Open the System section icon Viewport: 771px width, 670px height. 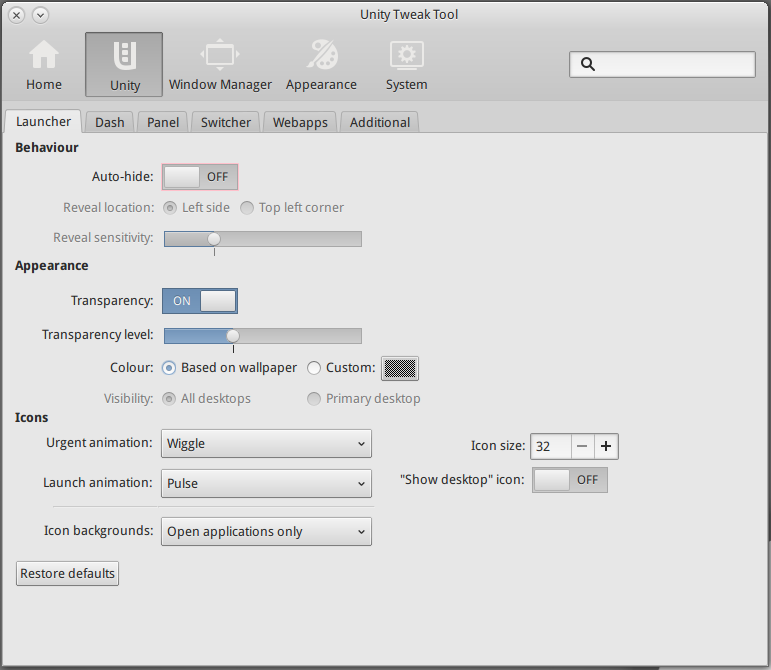coord(406,65)
